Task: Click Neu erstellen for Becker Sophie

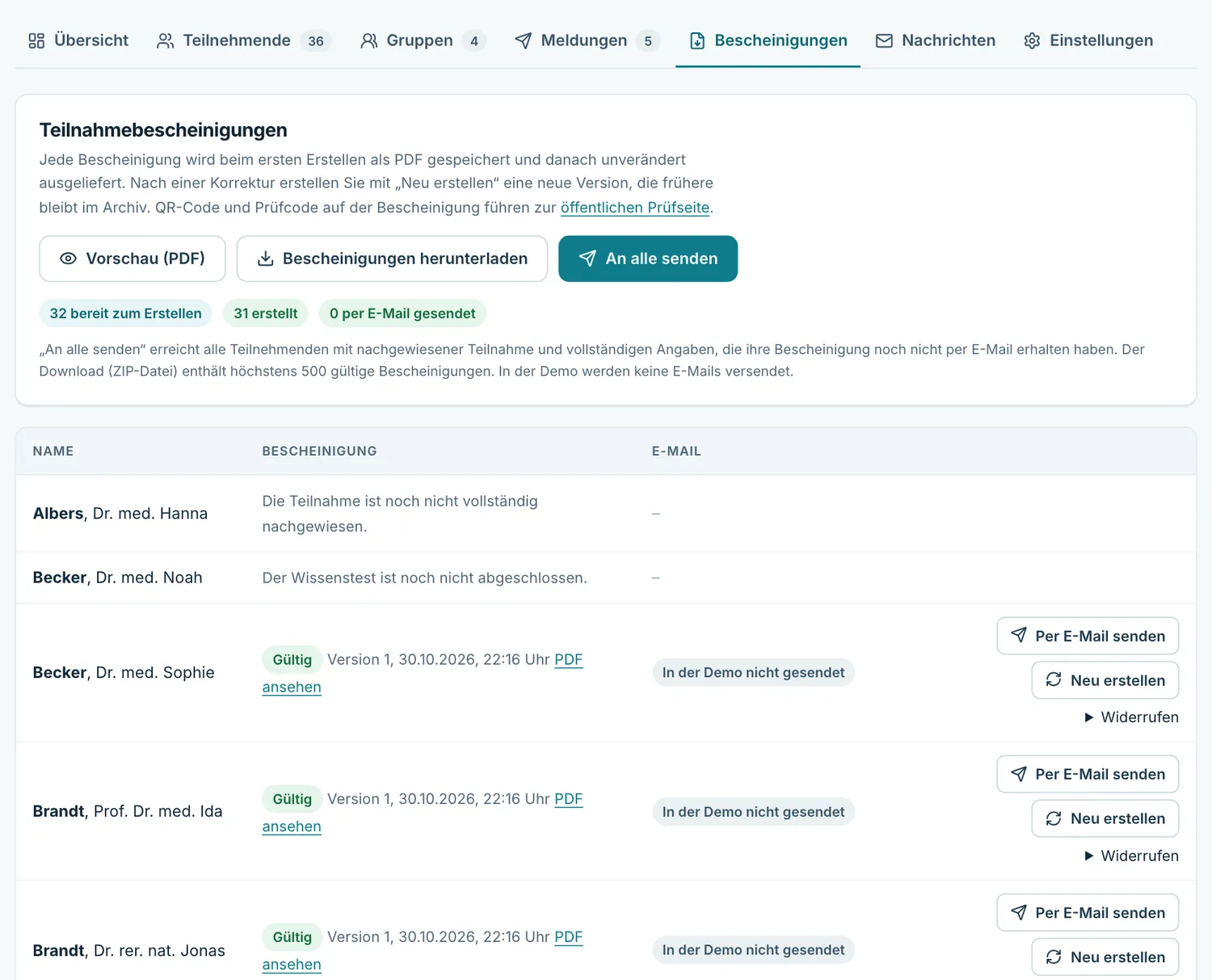Action: (x=1105, y=680)
